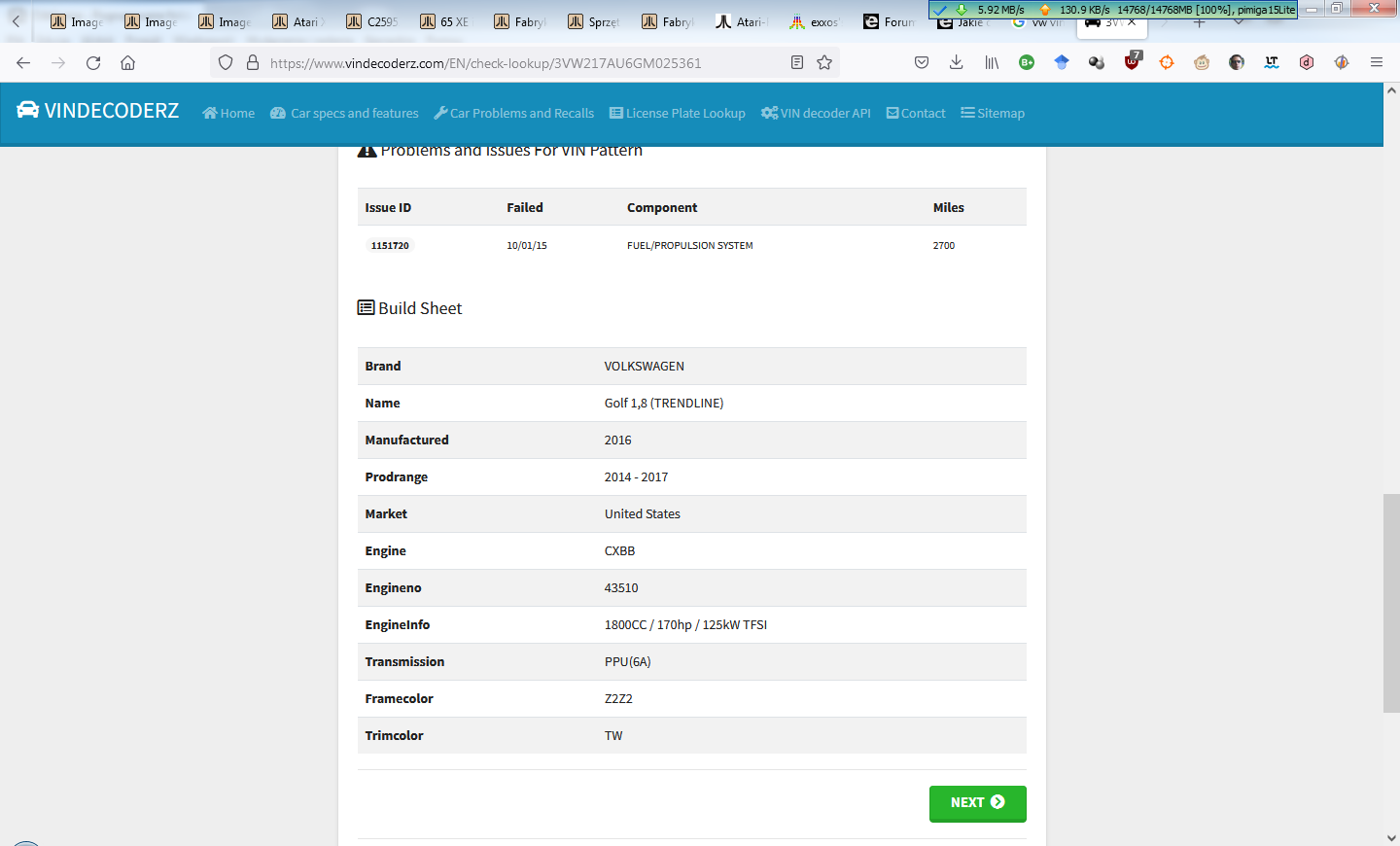Switch to the Forum browser tab
Screen dimensions: 1400x846
click(891, 21)
